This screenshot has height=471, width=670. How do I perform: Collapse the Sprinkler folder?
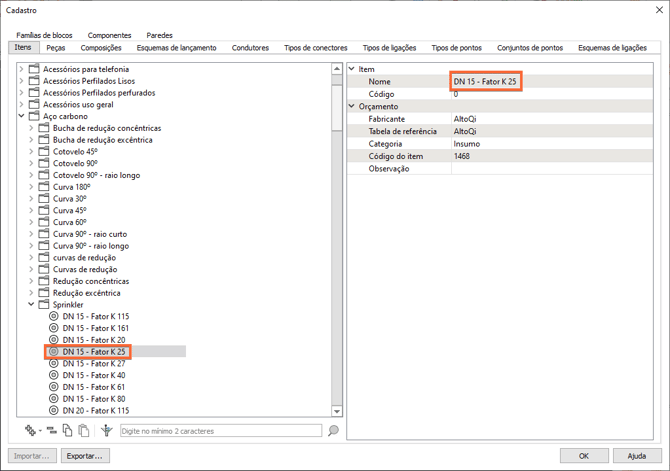(31, 305)
